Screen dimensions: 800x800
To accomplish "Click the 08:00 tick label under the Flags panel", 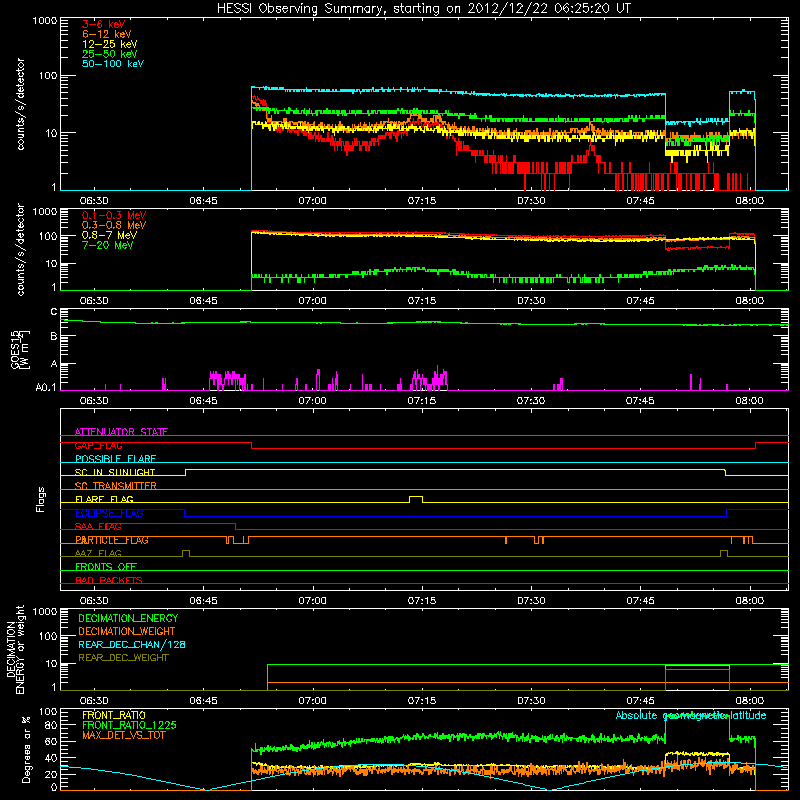I will (750, 601).
